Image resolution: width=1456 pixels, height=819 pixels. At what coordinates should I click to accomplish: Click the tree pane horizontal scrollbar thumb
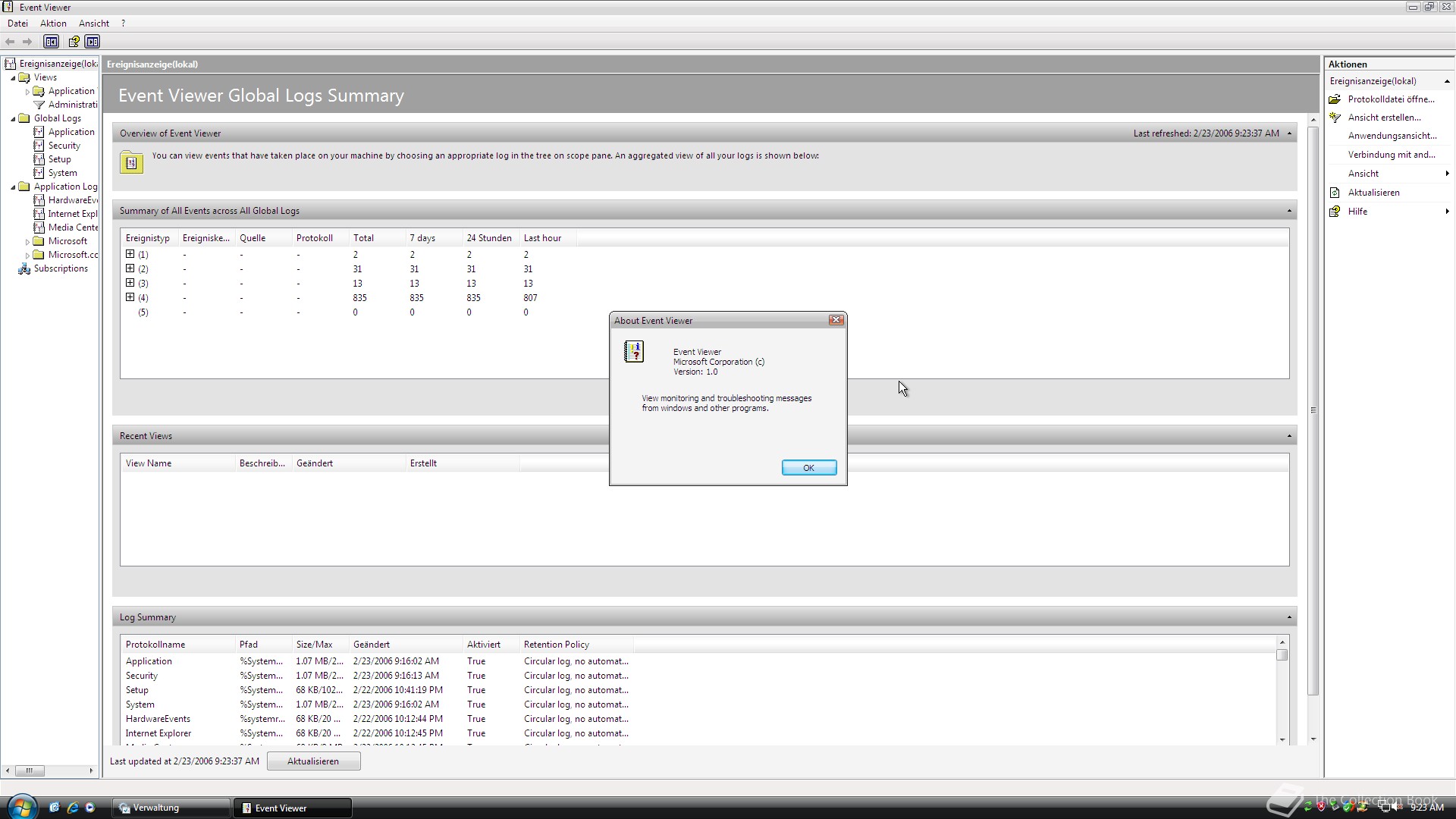point(30,770)
